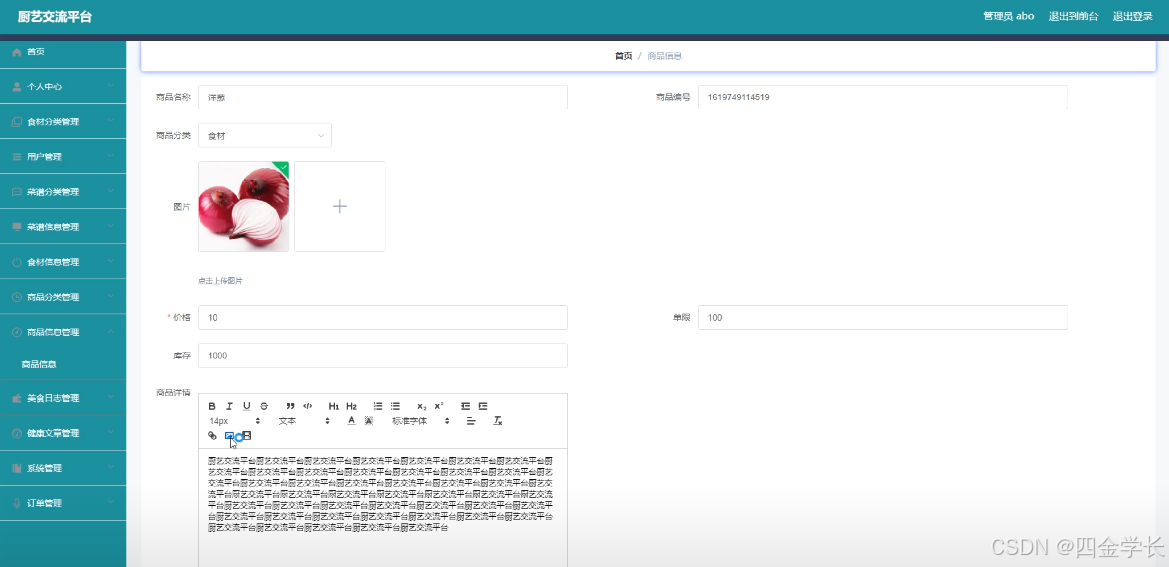Insert an image into the editor

(x=229, y=436)
